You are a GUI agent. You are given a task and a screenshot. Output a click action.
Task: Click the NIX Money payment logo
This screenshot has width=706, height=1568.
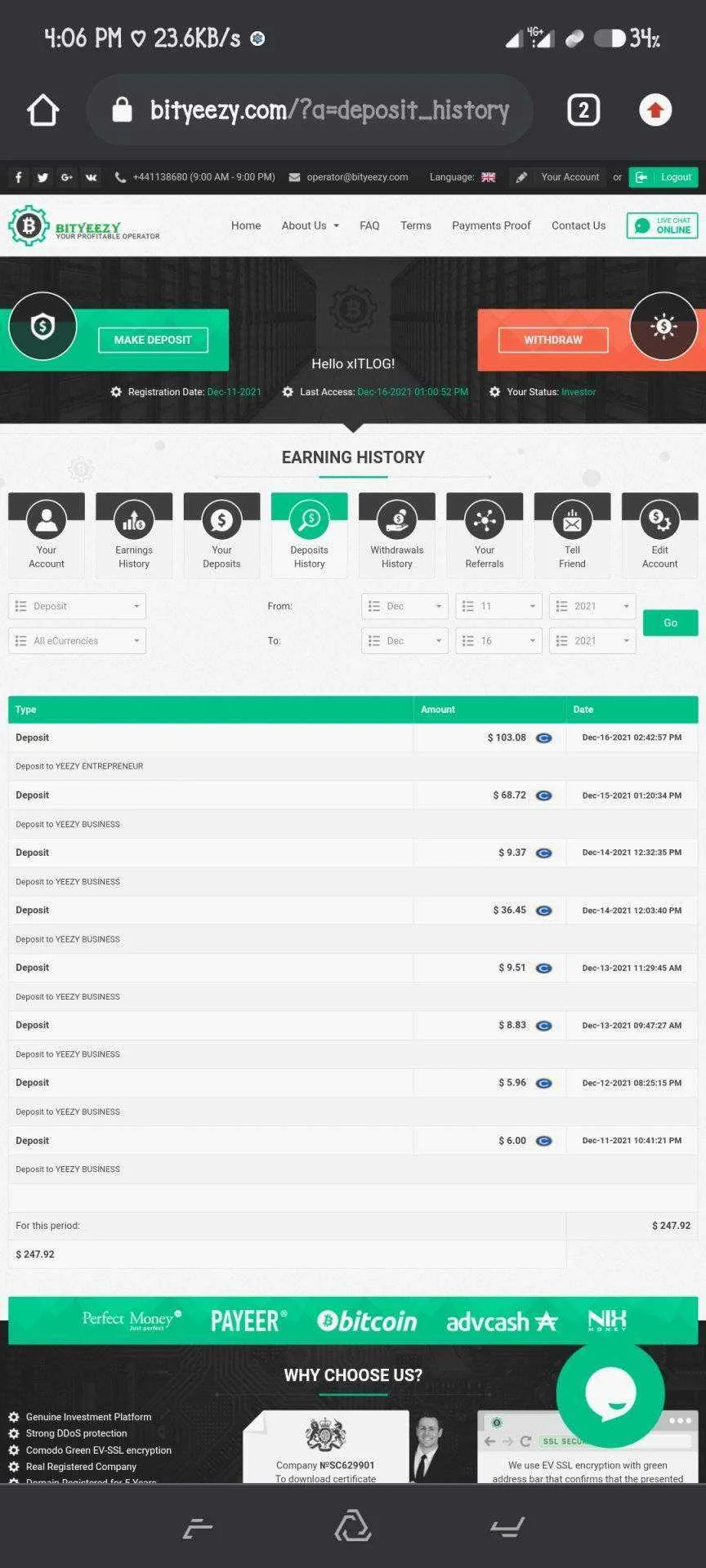607,1321
